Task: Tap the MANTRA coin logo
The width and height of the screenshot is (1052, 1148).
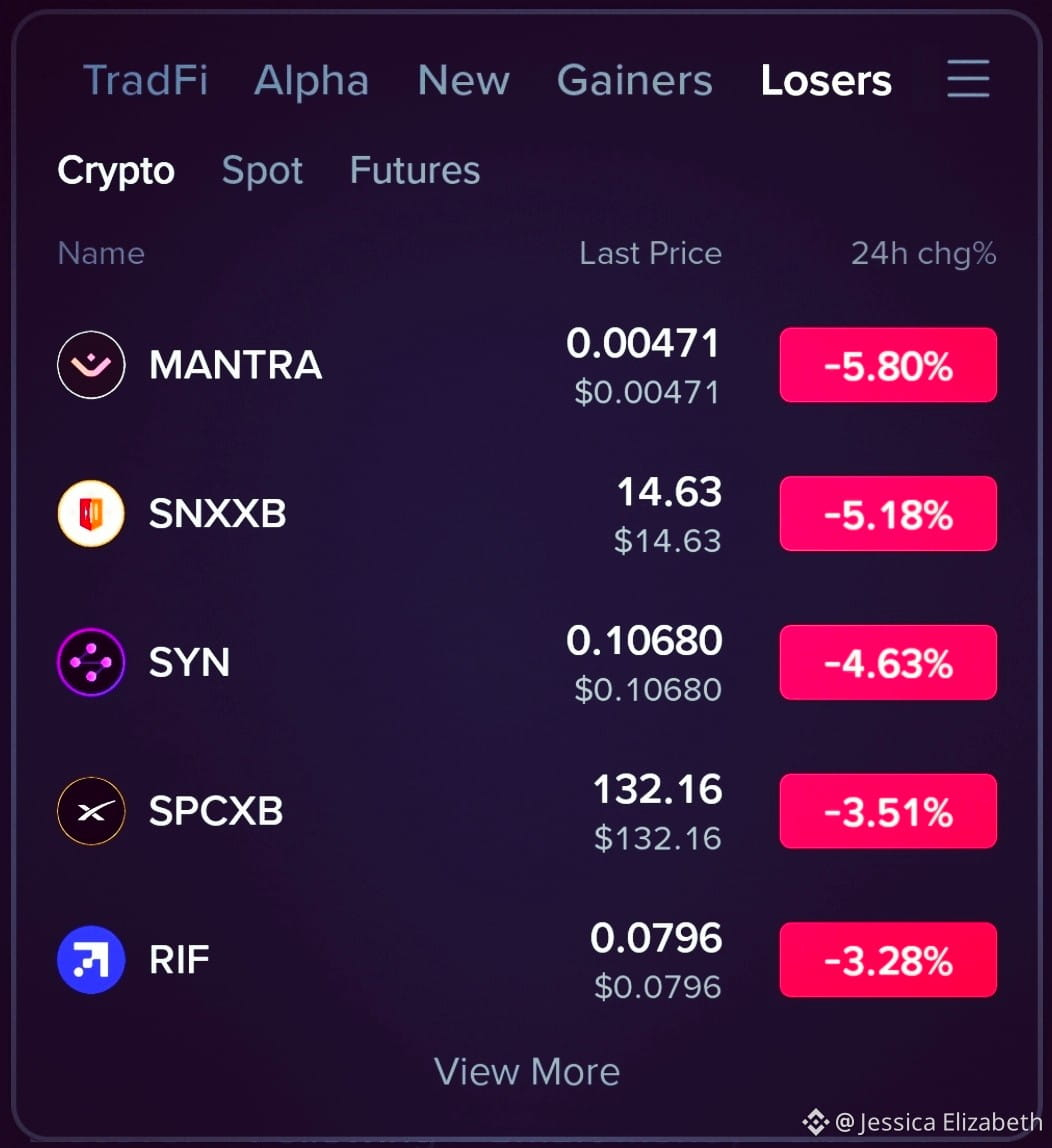Action: pyautogui.click(x=91, y=365)
